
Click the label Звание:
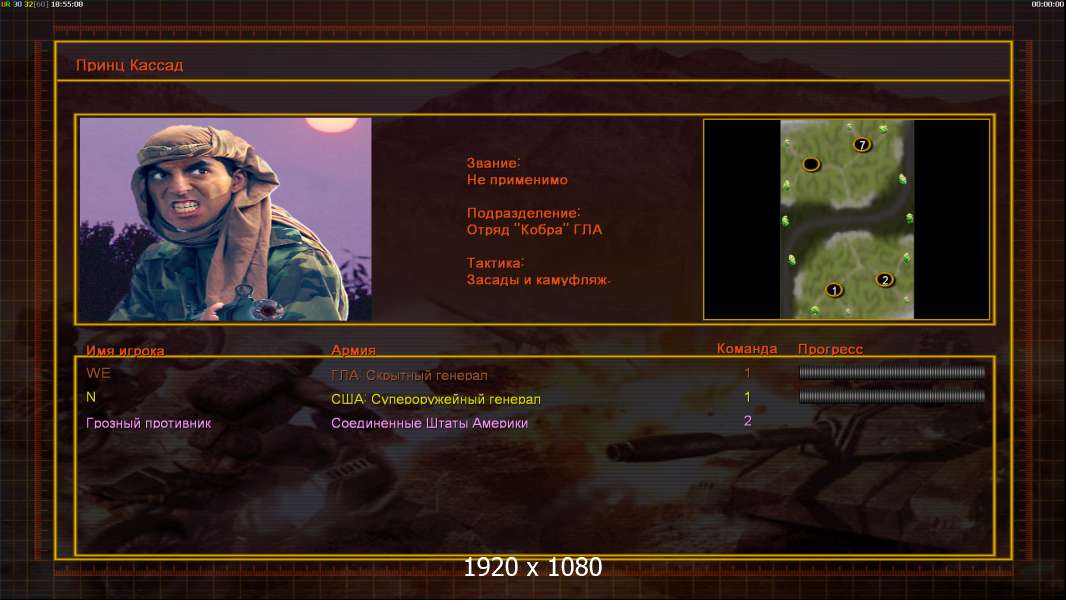[494, 163]
